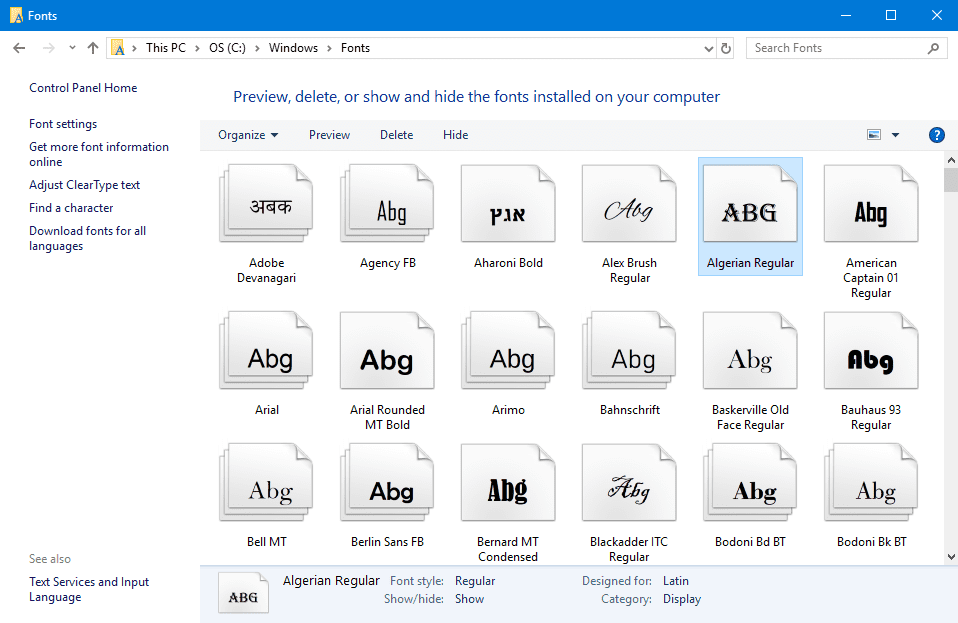Open the view options dropdown arrow
This screenshot has width=958, height=623.
pyautogui.click(x=895, y=135)
